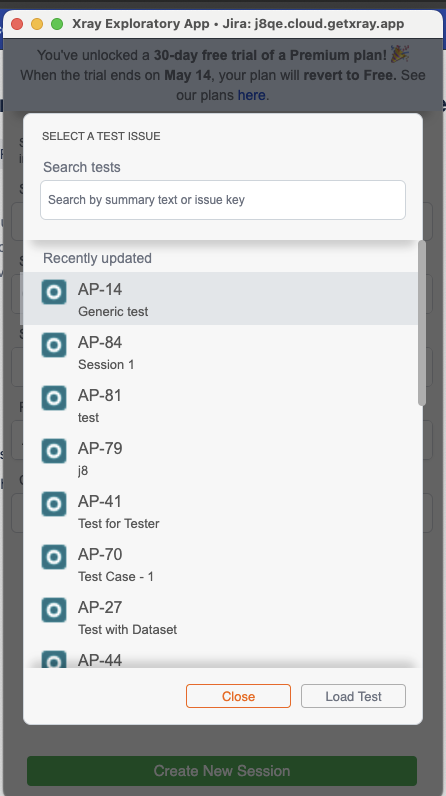The height and width of the screenshot is (796, 446).
Task: Click the test icon beside AP-84
Action: coord(54,345)
